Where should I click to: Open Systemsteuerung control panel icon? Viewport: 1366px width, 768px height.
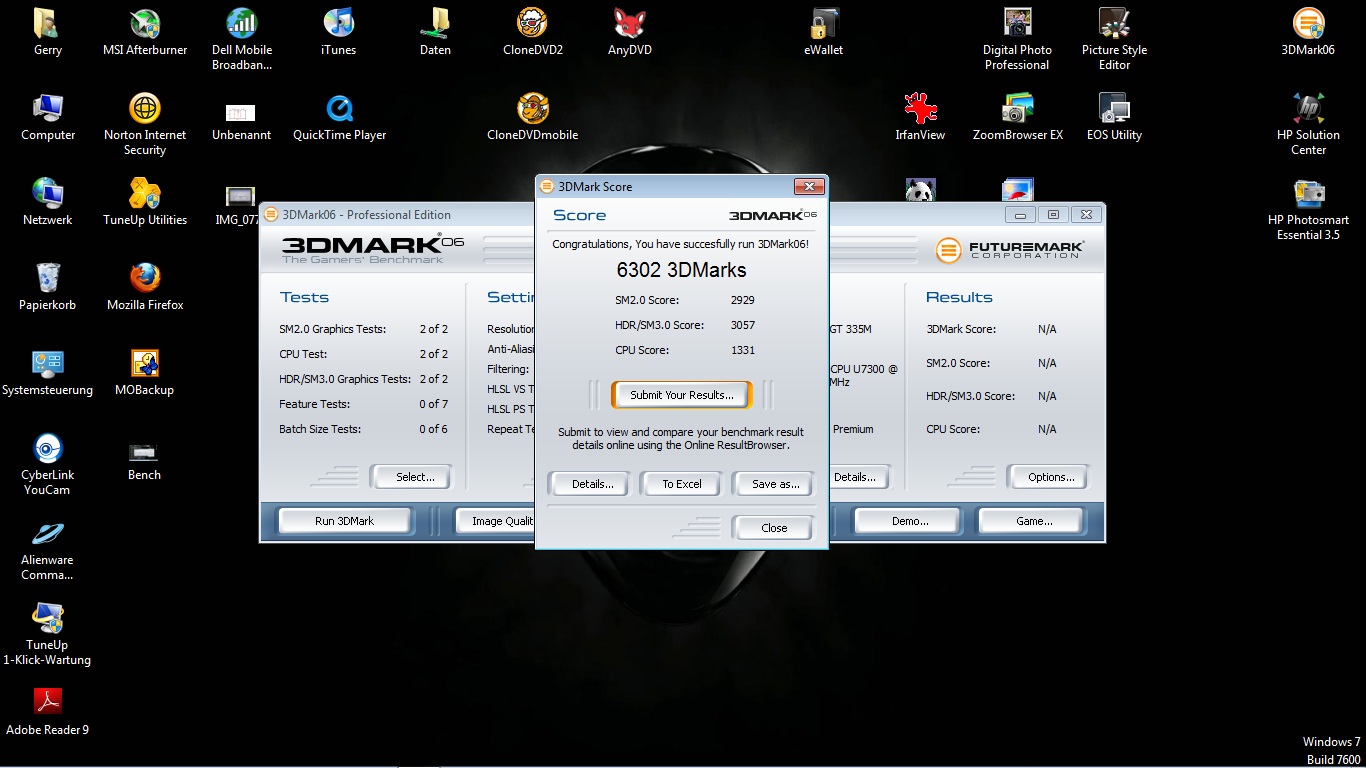[x=48, y=372]
